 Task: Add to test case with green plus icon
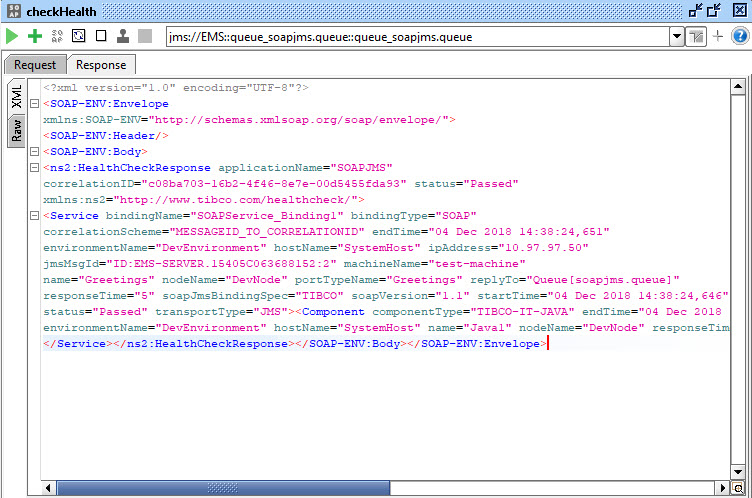pos(35,36)
